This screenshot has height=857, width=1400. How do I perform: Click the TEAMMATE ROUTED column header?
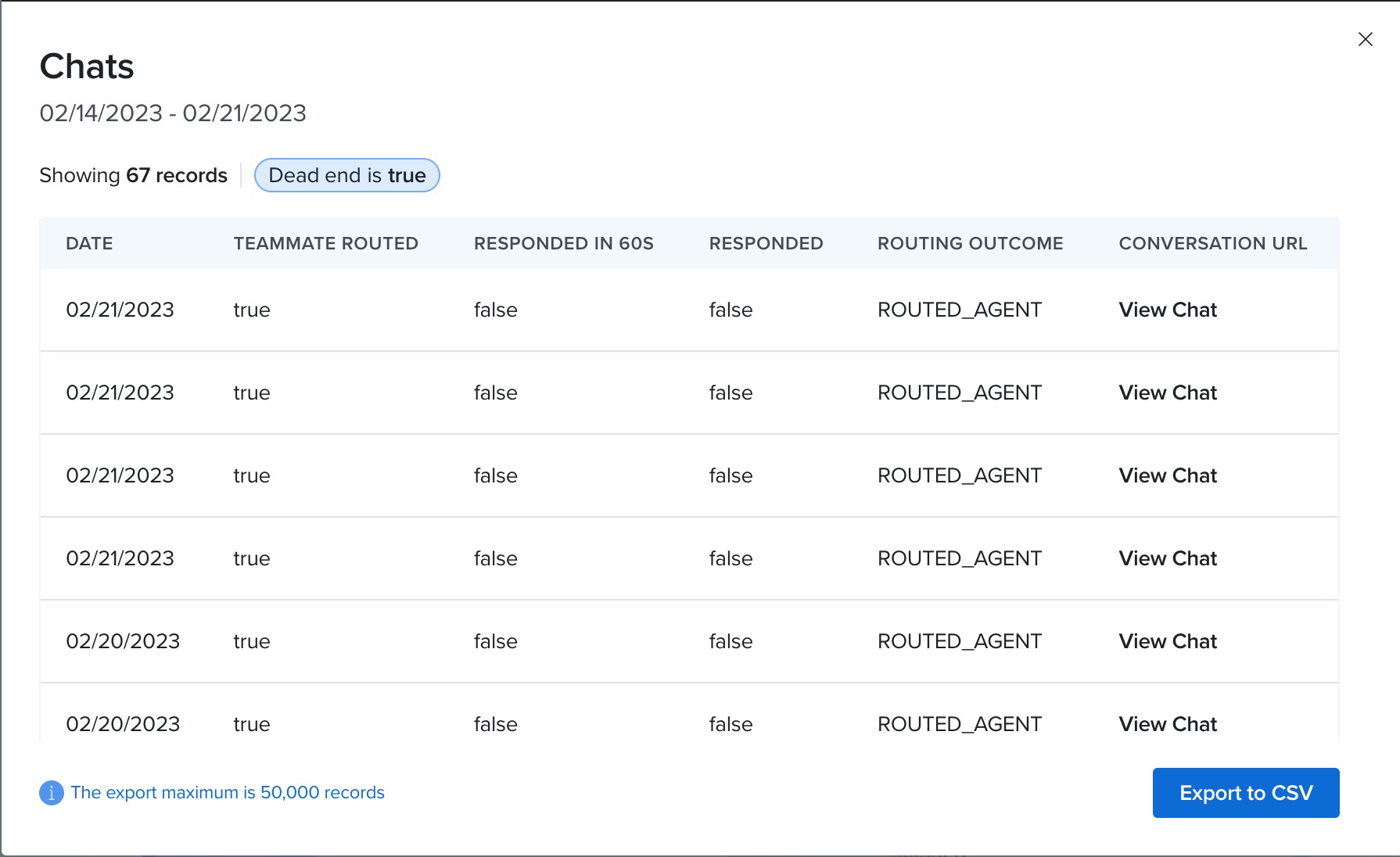click(325, 243)
